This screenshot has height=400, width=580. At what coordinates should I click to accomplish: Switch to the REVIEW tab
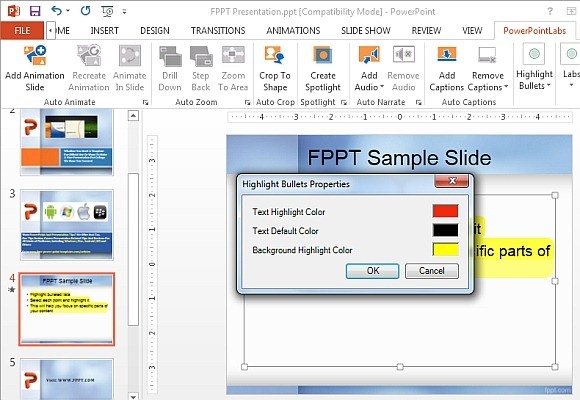tap(426, 31)
